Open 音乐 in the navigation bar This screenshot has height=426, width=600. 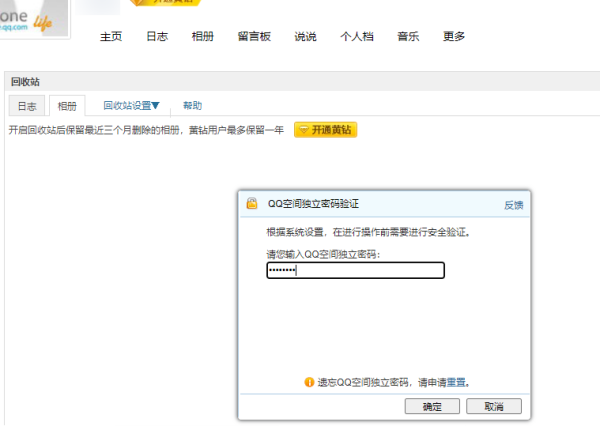(x=408, y=37)
